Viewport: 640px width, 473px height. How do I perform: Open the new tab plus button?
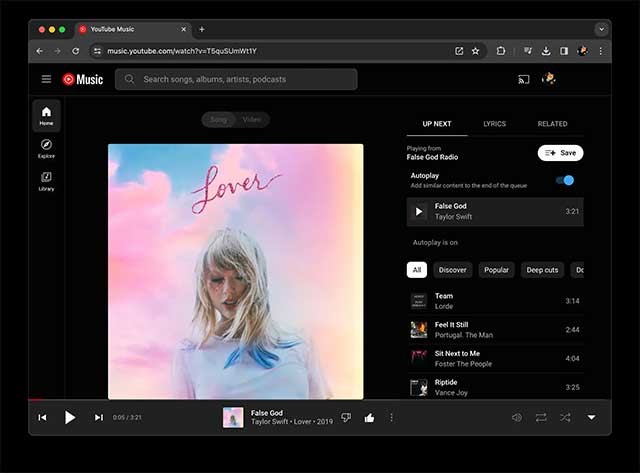tap(202, 29)
